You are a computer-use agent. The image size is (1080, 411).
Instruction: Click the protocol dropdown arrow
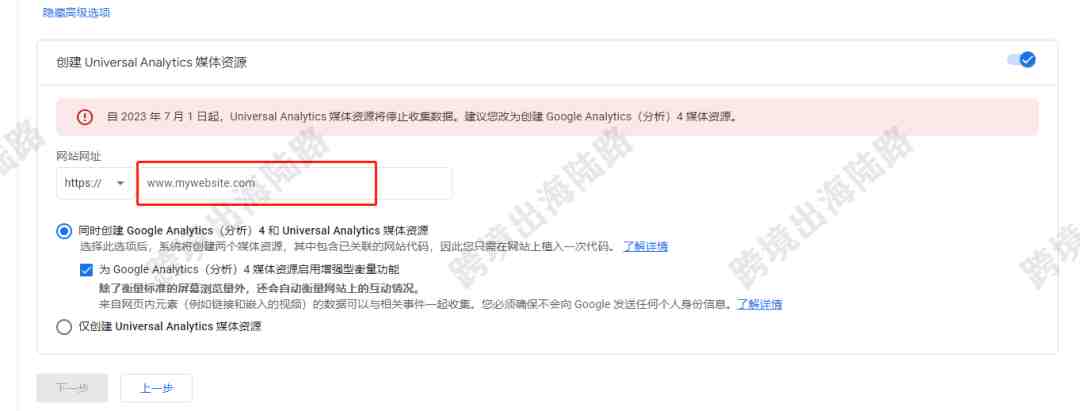121,183
